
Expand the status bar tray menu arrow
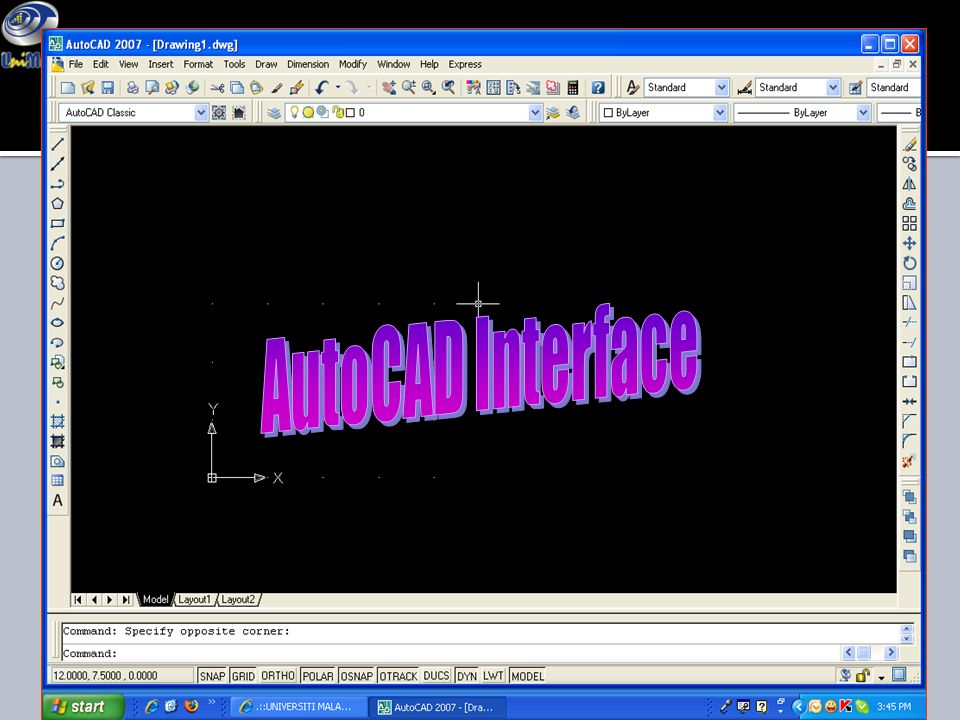pos(882,677)
